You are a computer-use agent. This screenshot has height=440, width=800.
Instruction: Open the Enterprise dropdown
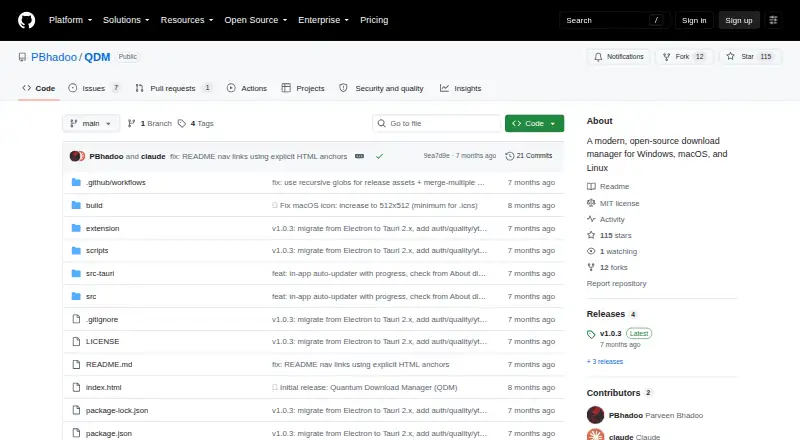pyautogui.click(x=323, y=20)
